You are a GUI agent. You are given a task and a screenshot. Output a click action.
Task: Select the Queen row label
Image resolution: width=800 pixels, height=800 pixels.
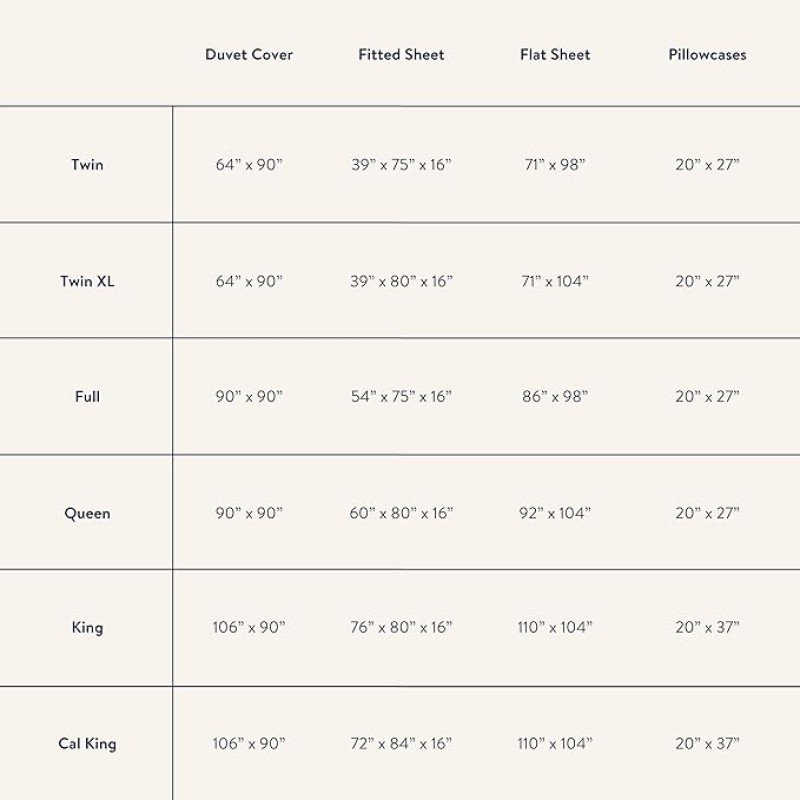[87, 513]
